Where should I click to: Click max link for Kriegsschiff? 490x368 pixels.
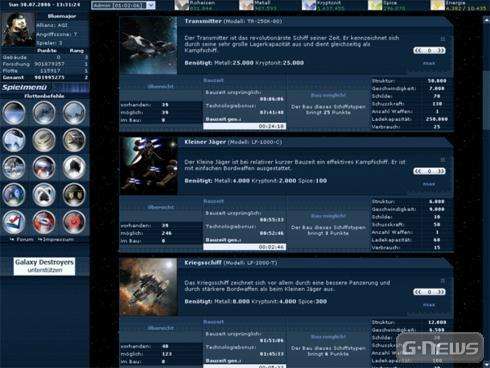[429, 305]
